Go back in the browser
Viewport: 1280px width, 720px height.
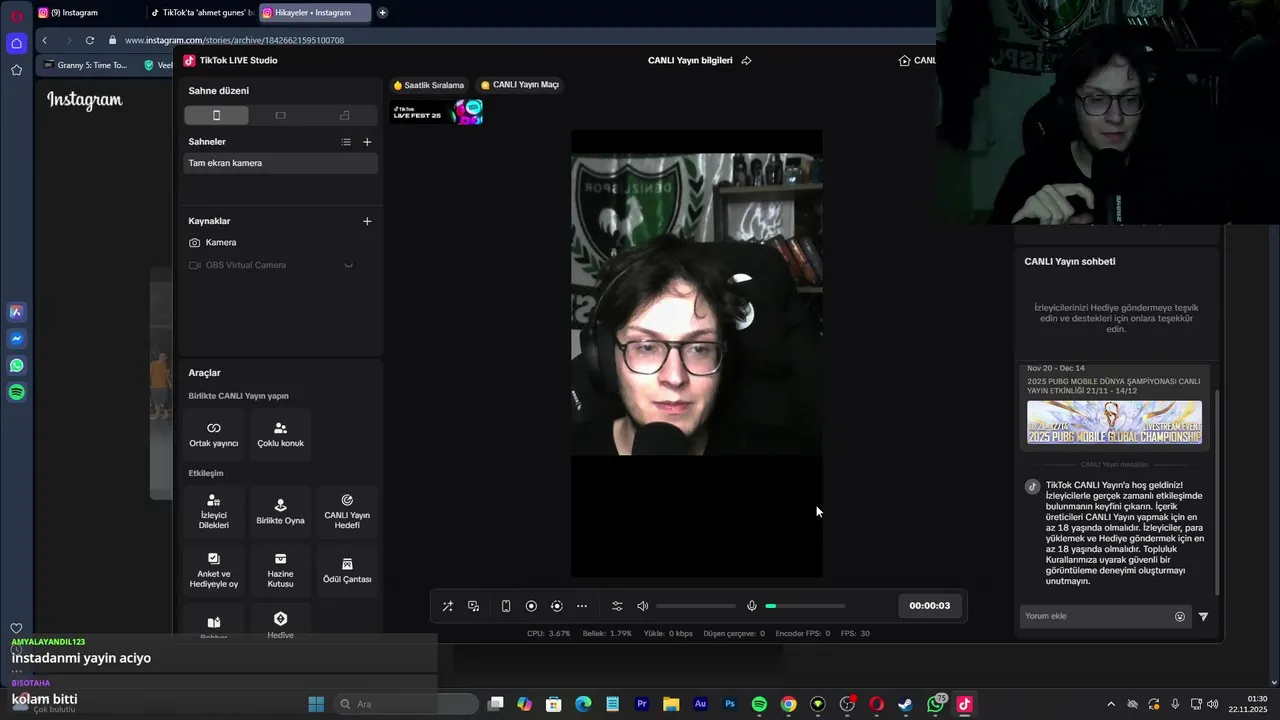pos(44,40)
